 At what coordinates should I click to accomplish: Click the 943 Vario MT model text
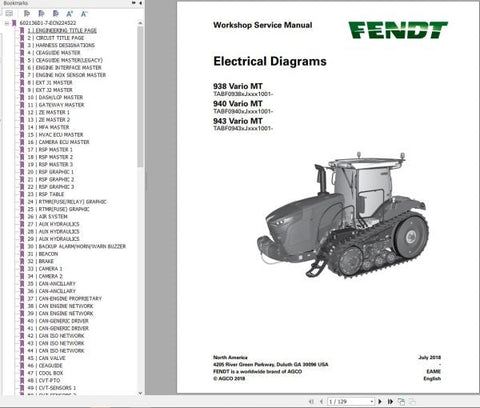[238, 121]
